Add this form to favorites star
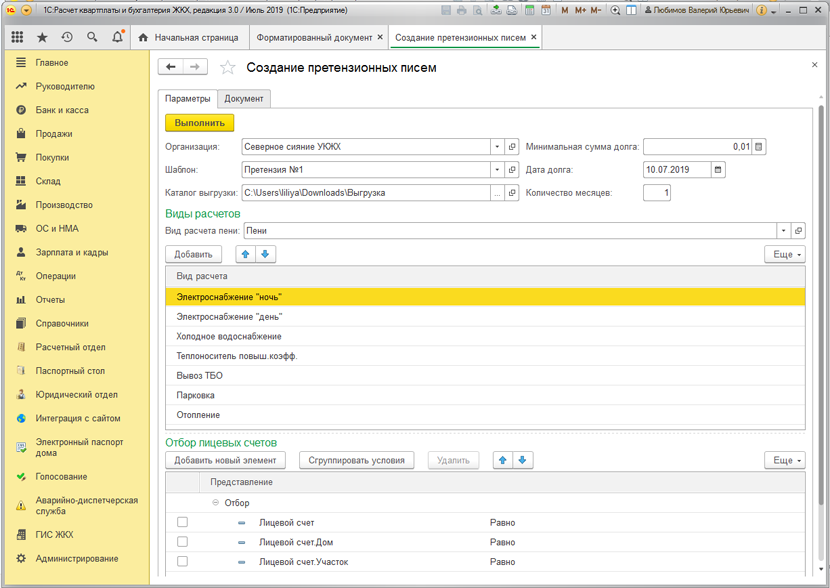Screen dimensions: 830x588 point(227,68)
